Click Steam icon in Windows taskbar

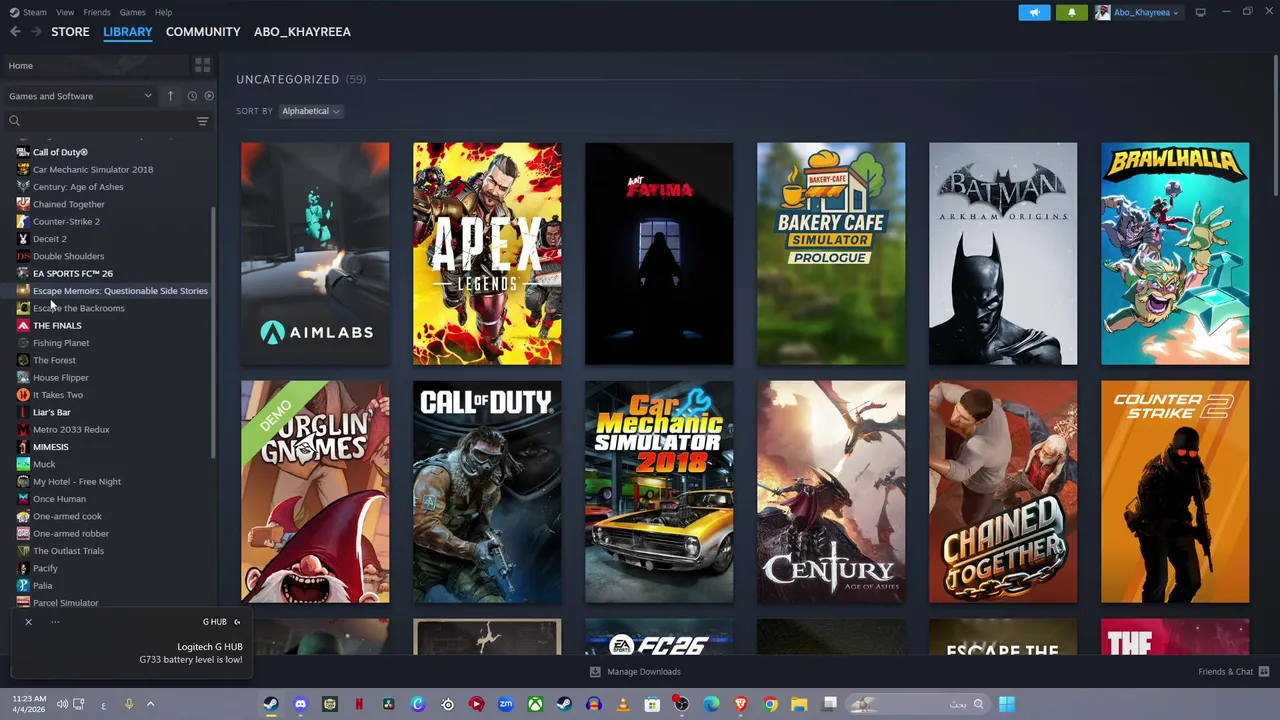click(x=270, y=704)
